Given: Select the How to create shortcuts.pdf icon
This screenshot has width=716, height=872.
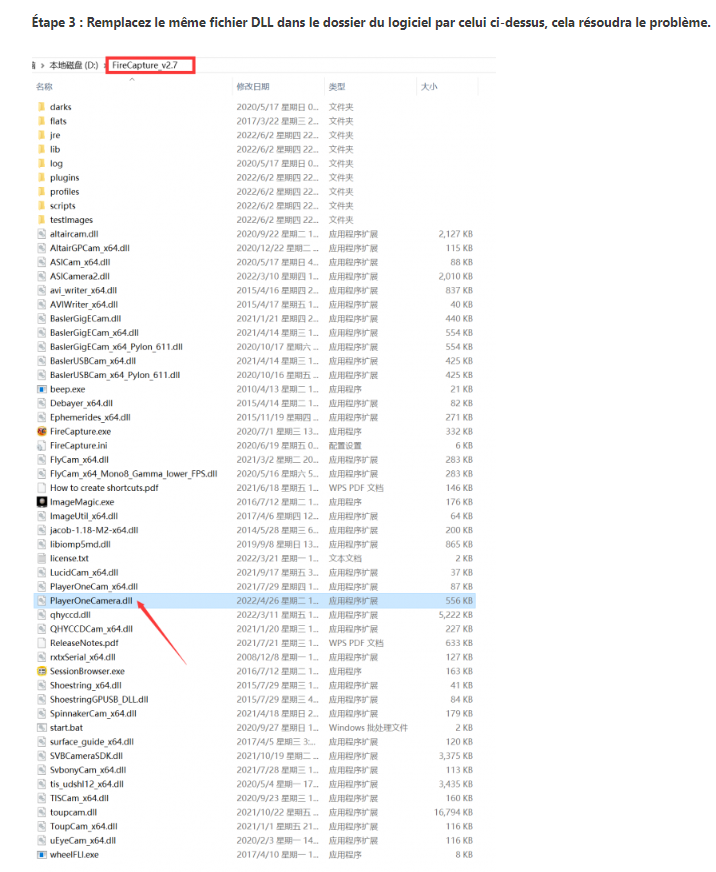Looking at the screenshot, I should click(x=42, y=488).
